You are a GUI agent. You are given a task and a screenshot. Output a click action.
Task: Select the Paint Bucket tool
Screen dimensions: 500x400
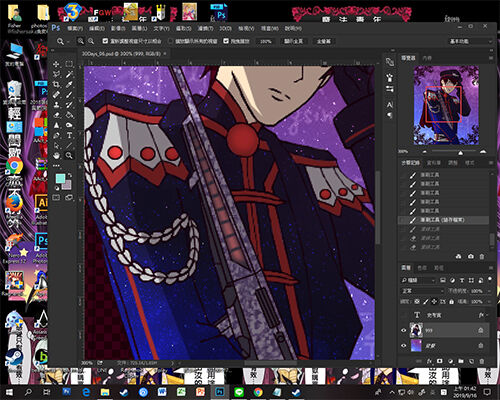[x=69, y=115]
